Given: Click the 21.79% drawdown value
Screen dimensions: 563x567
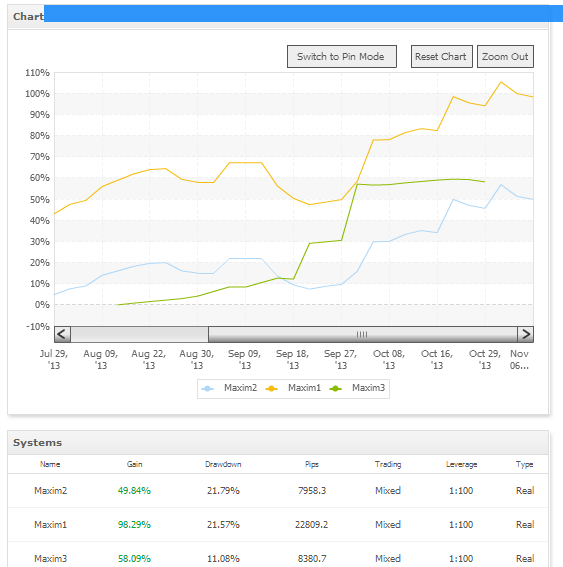Looking at the screenshot, I should (223, 491).
